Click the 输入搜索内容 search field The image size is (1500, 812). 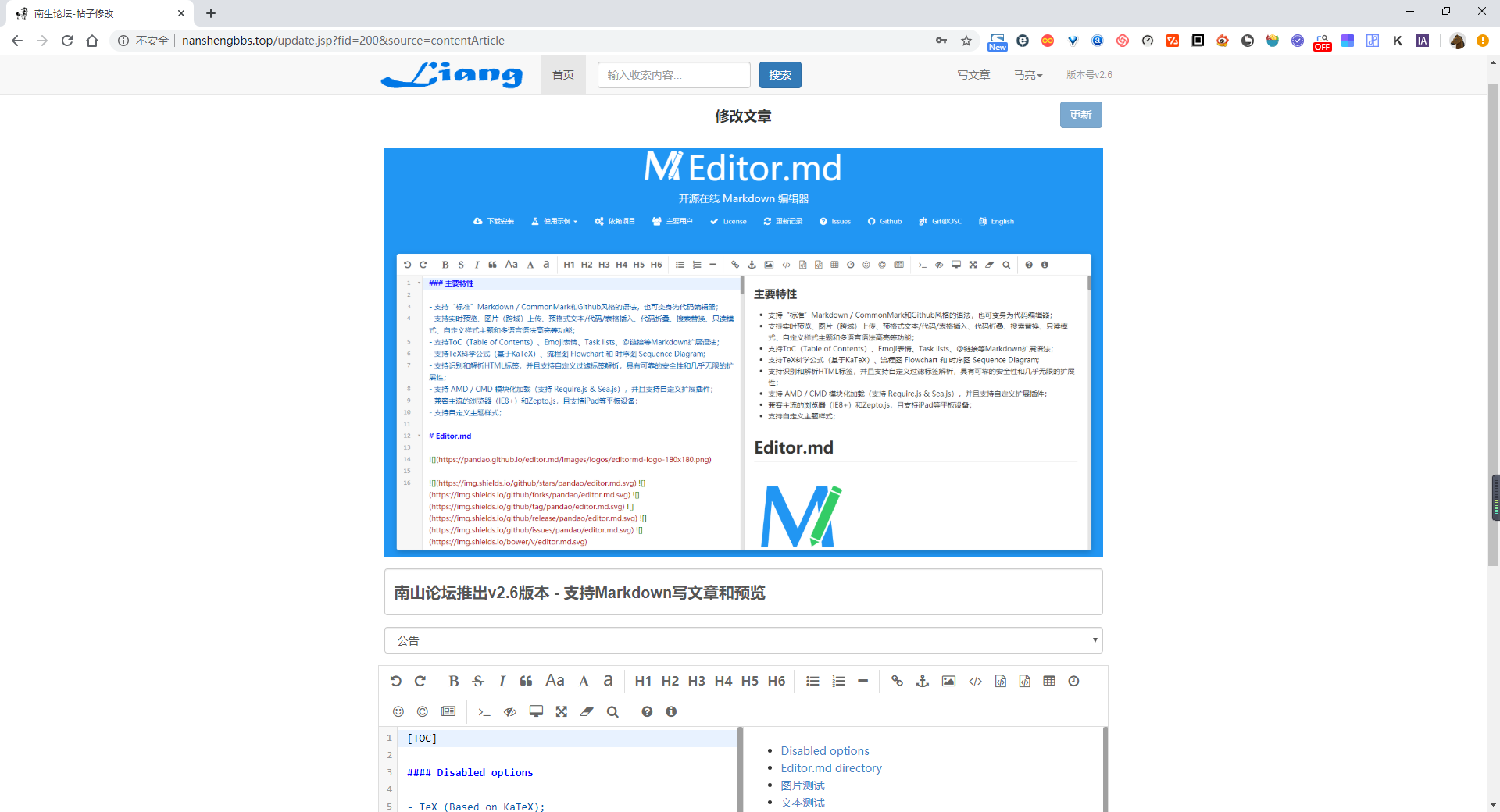coord(674,75)
